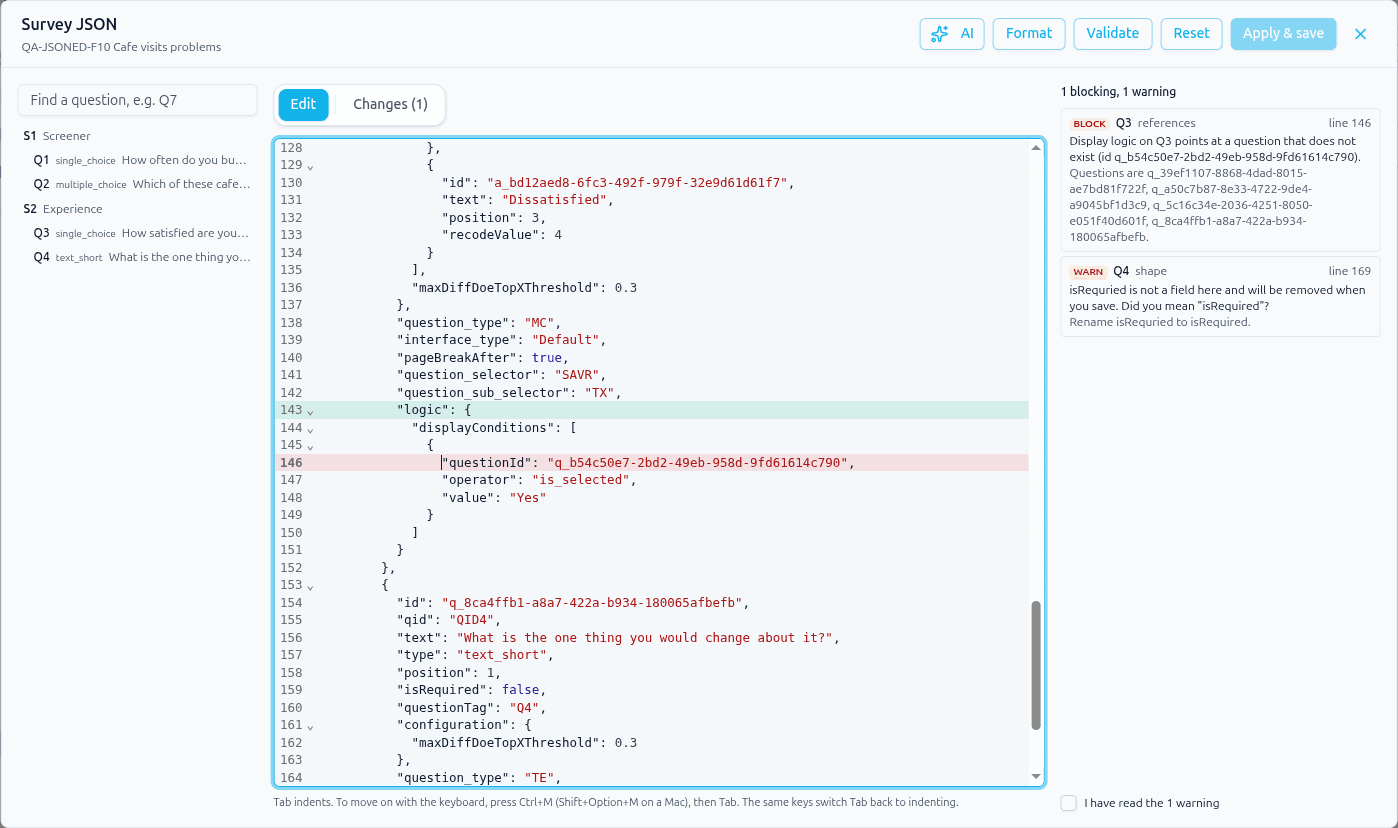This screenshot has width=1398, height=828.
Task: Open the BLOCK Q3 references issue
Action: pyautogui.click(x=1220, y=180)
